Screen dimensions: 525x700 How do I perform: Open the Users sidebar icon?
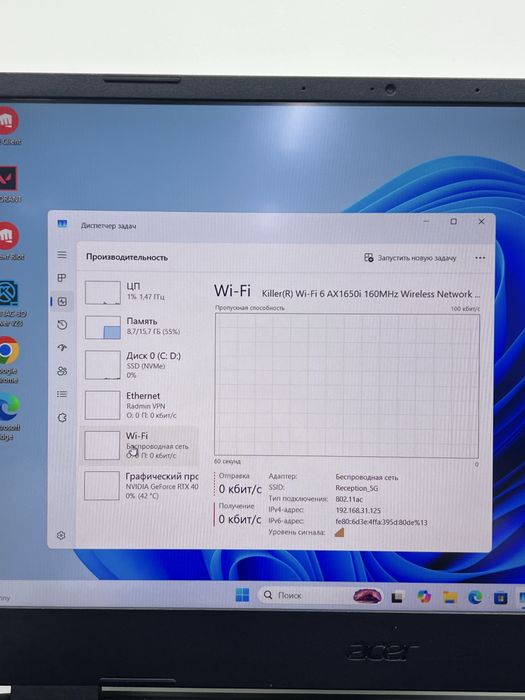coord(62,371)
